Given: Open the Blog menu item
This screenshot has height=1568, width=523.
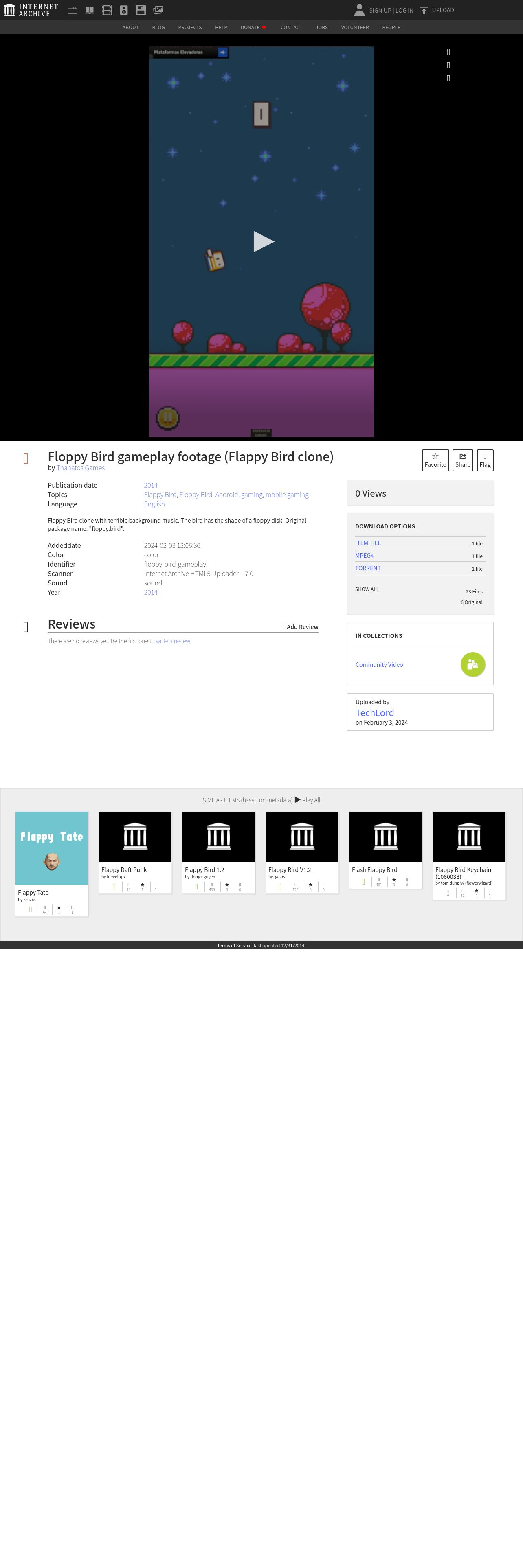Looking at the screenshot, I should coord(158,27).
